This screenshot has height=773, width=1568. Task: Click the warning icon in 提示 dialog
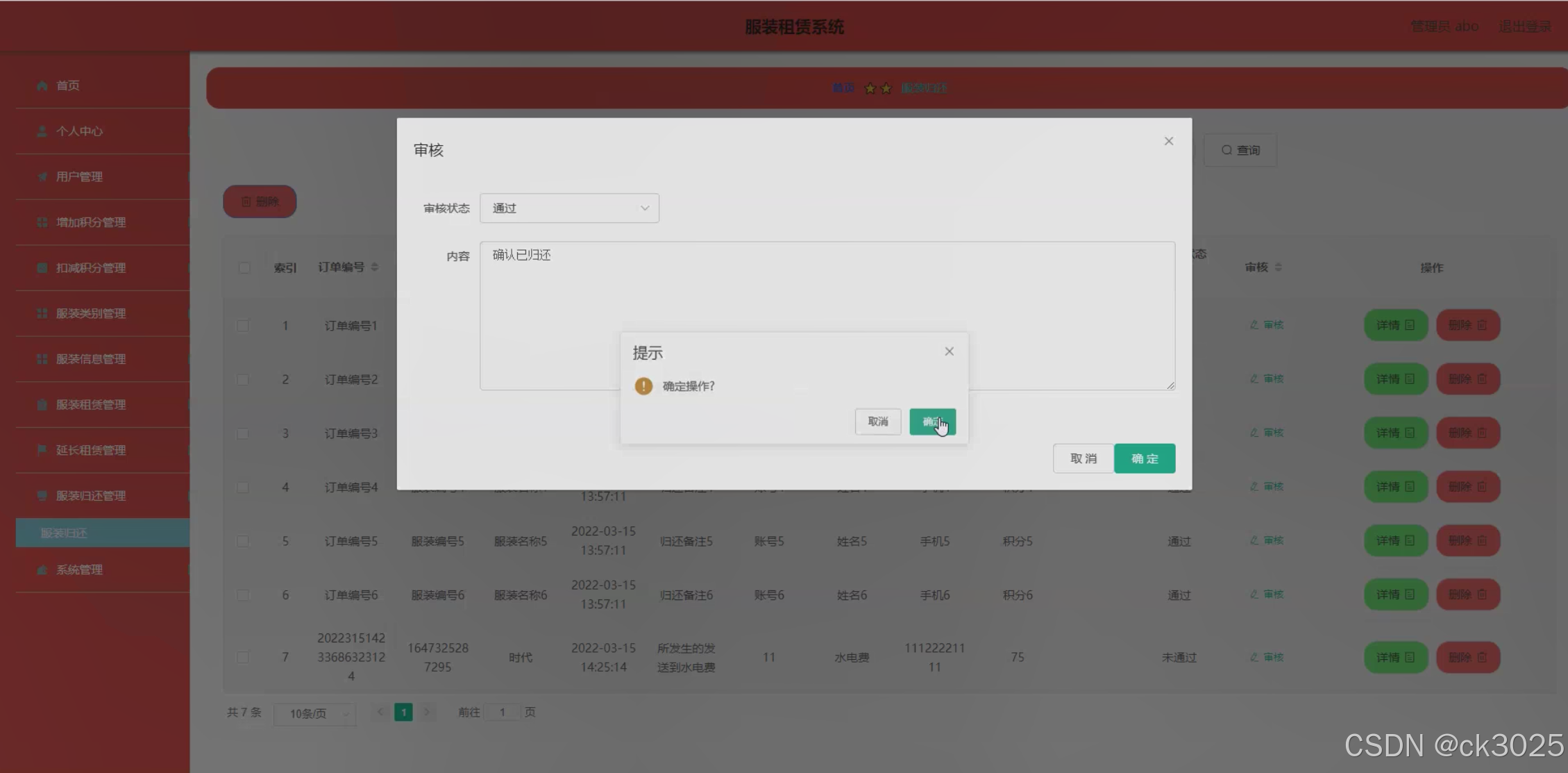pyautogui.click(x=643, y=386)
